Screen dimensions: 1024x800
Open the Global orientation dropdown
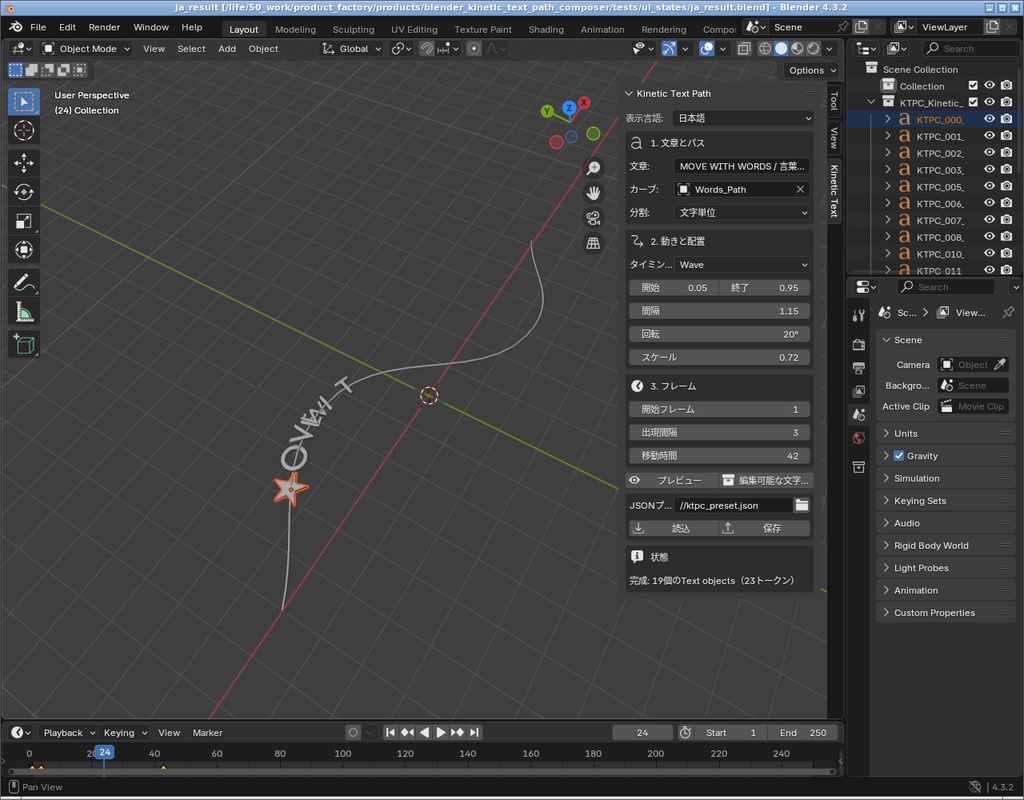tap(352, 48)
